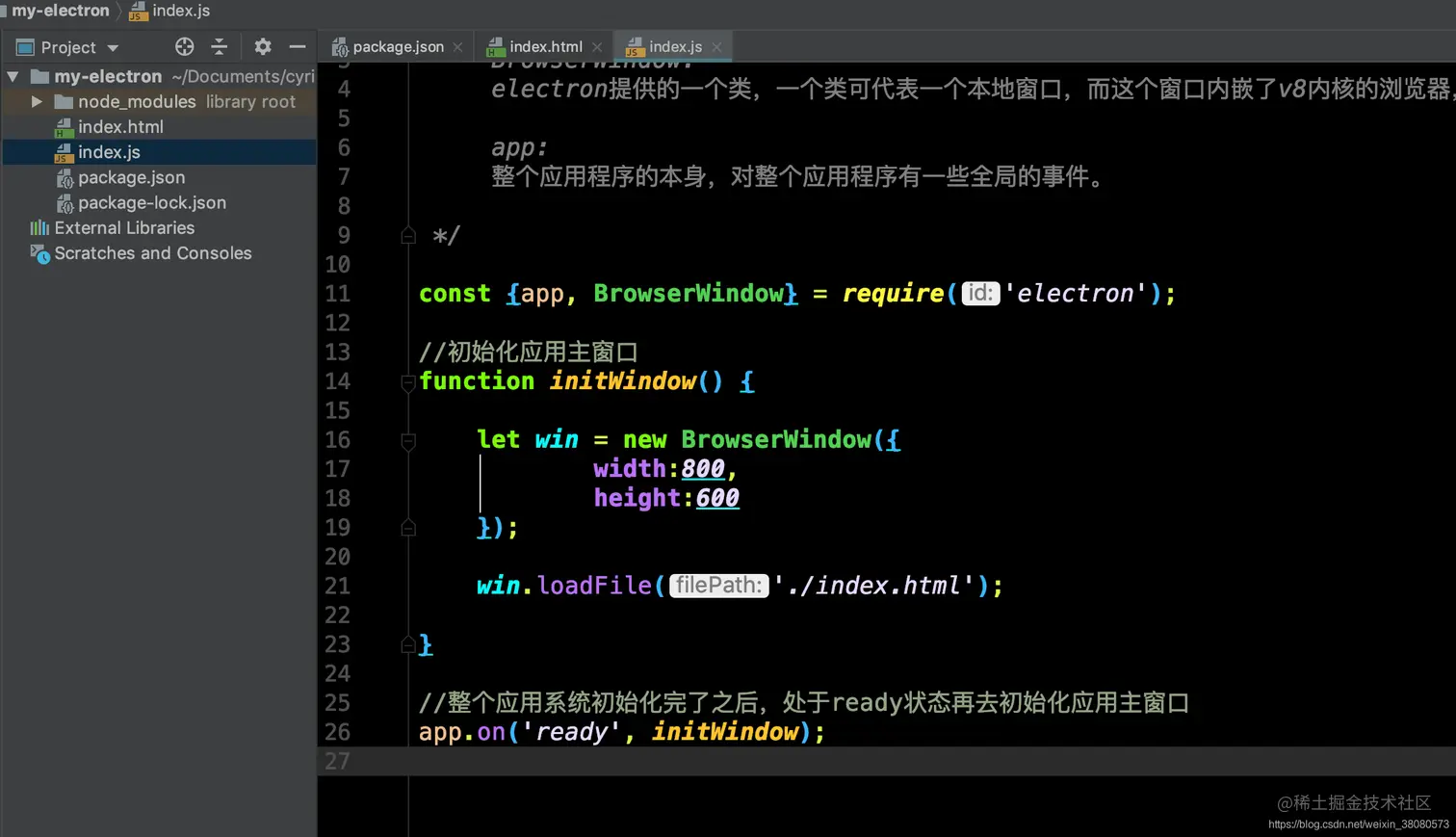This screenshot has width=1456, height=837.
Task: Fold the comment block at line 9
Action: click(x=408, y=235)
